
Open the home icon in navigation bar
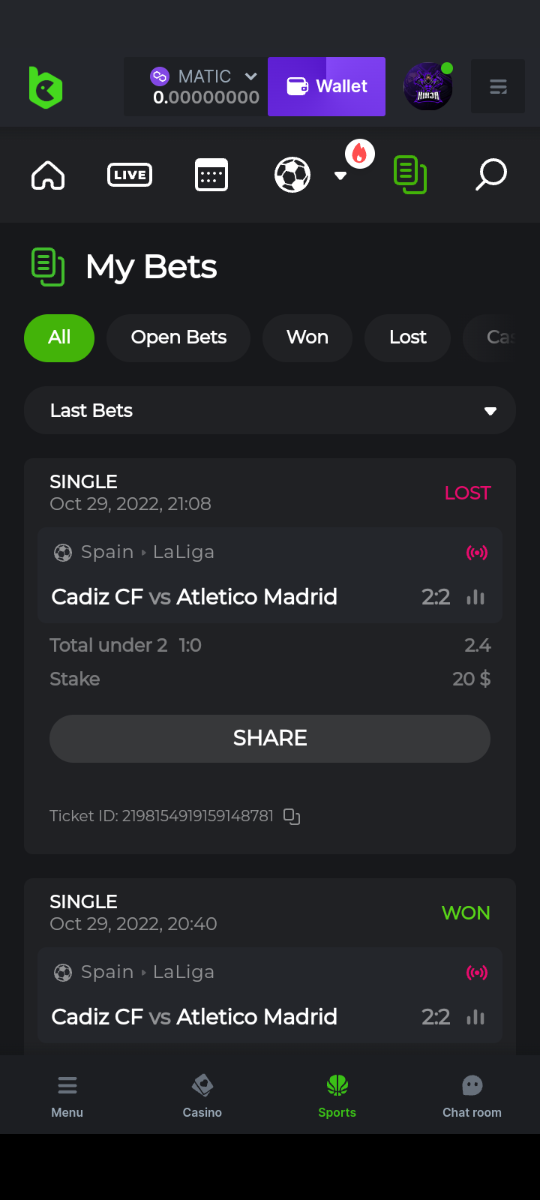pos(48,175)
